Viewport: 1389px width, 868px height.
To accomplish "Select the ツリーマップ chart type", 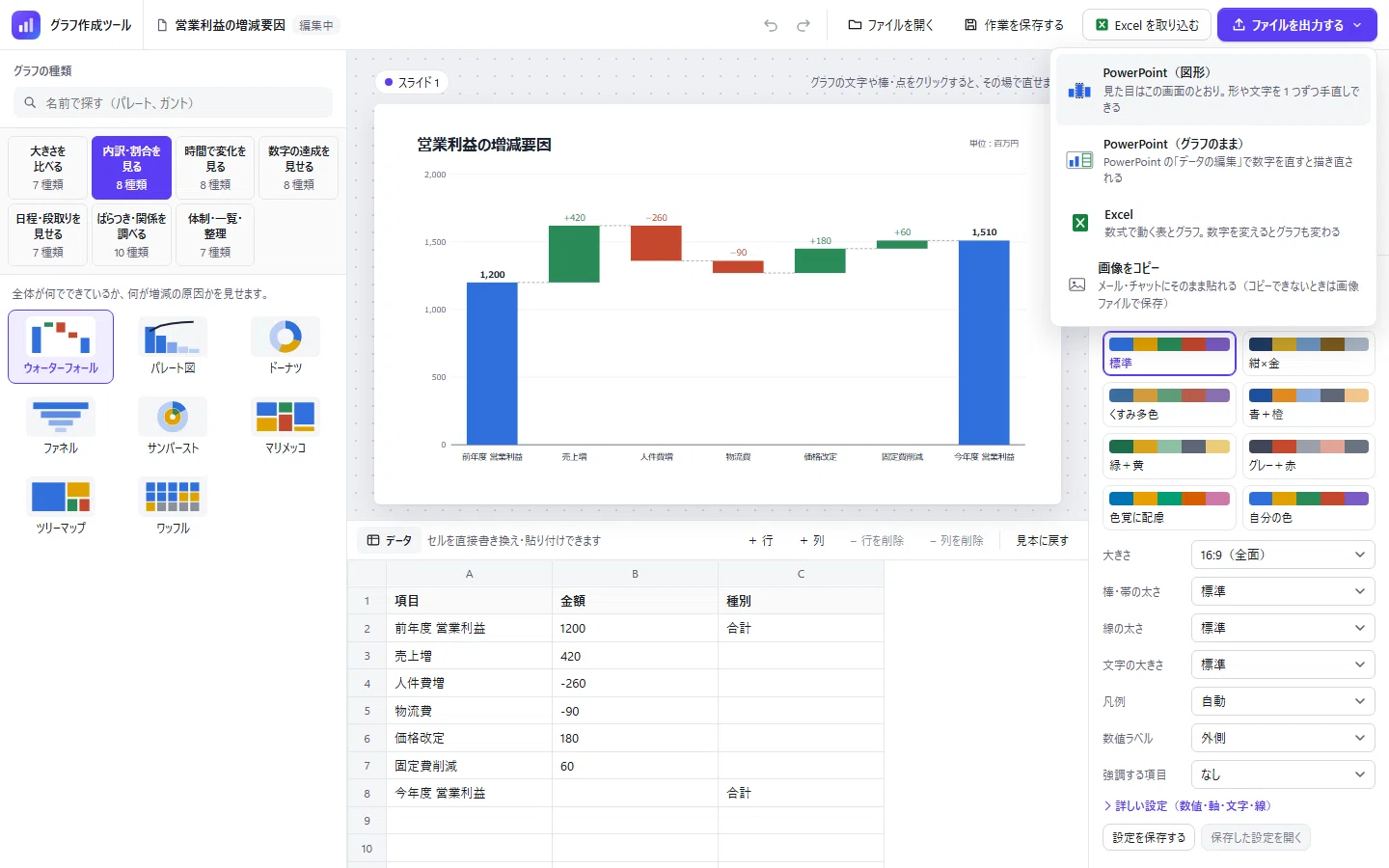I will (x=61, y=506).
